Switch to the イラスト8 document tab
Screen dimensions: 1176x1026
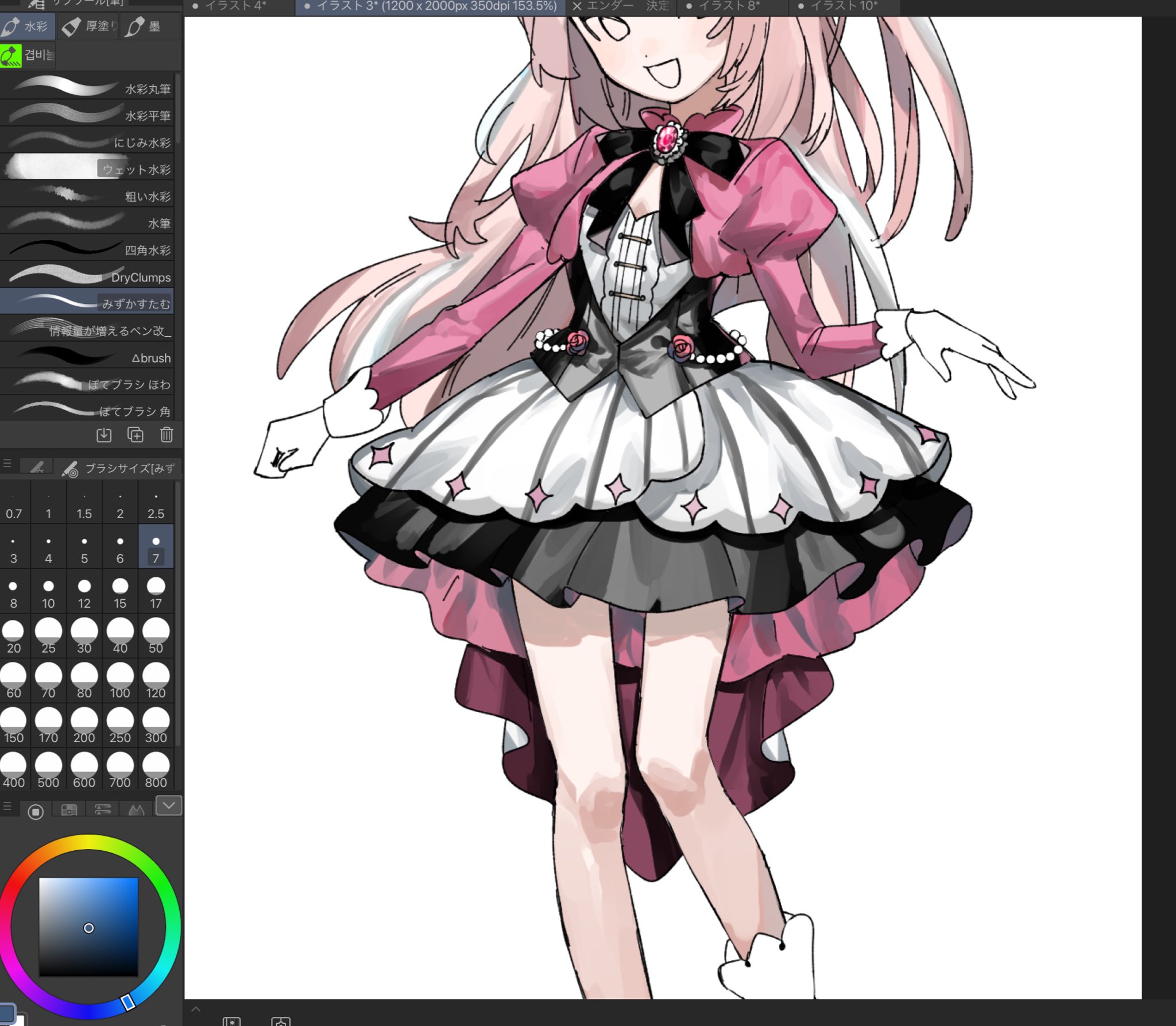(729, 6)
